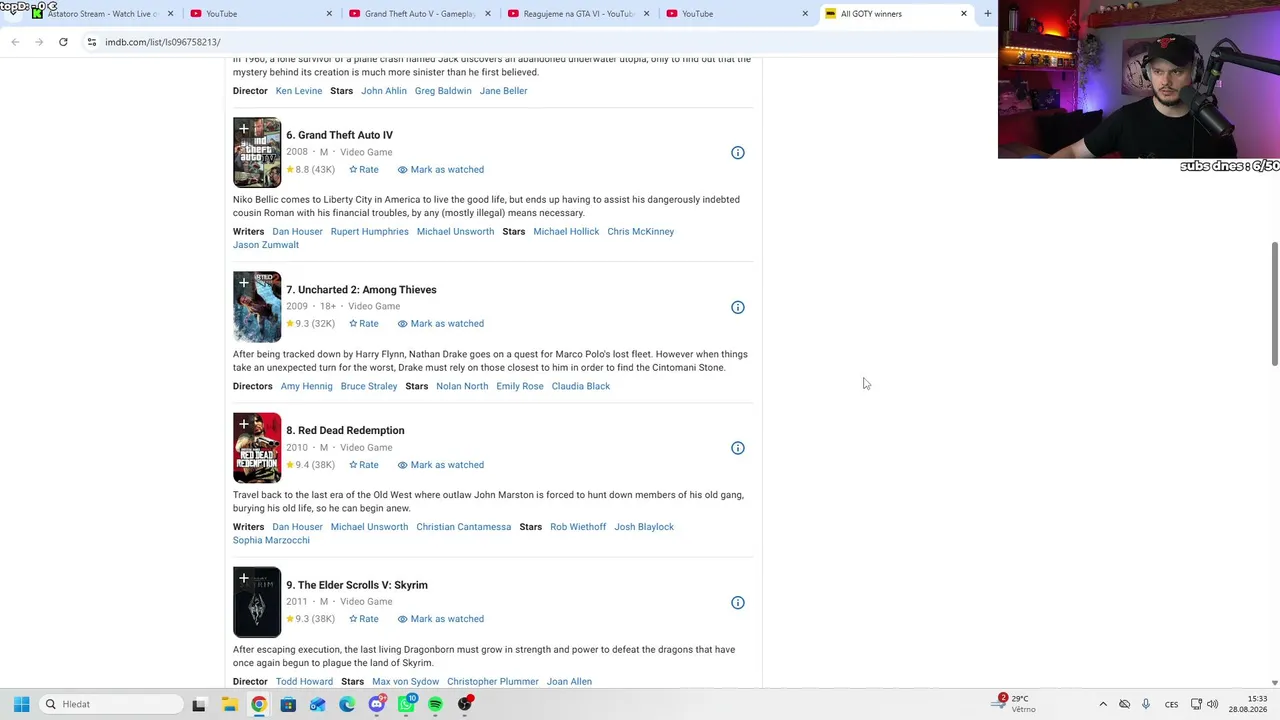
Task: Open Christopher Plummer star link
Action: click(493, 682)
